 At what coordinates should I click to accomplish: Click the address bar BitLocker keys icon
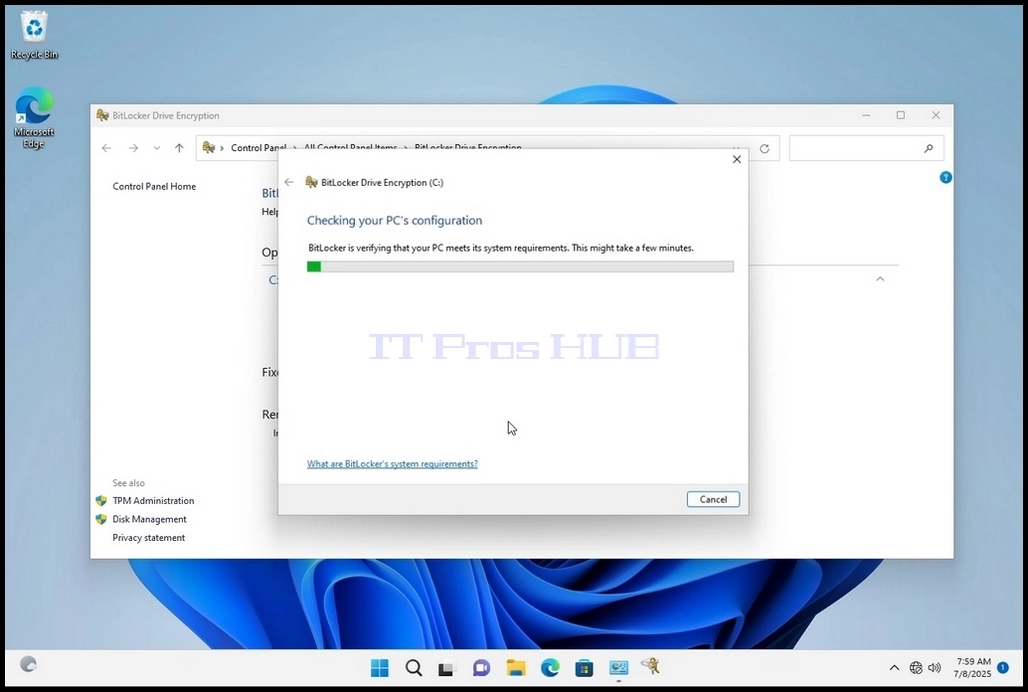[208, 147]
